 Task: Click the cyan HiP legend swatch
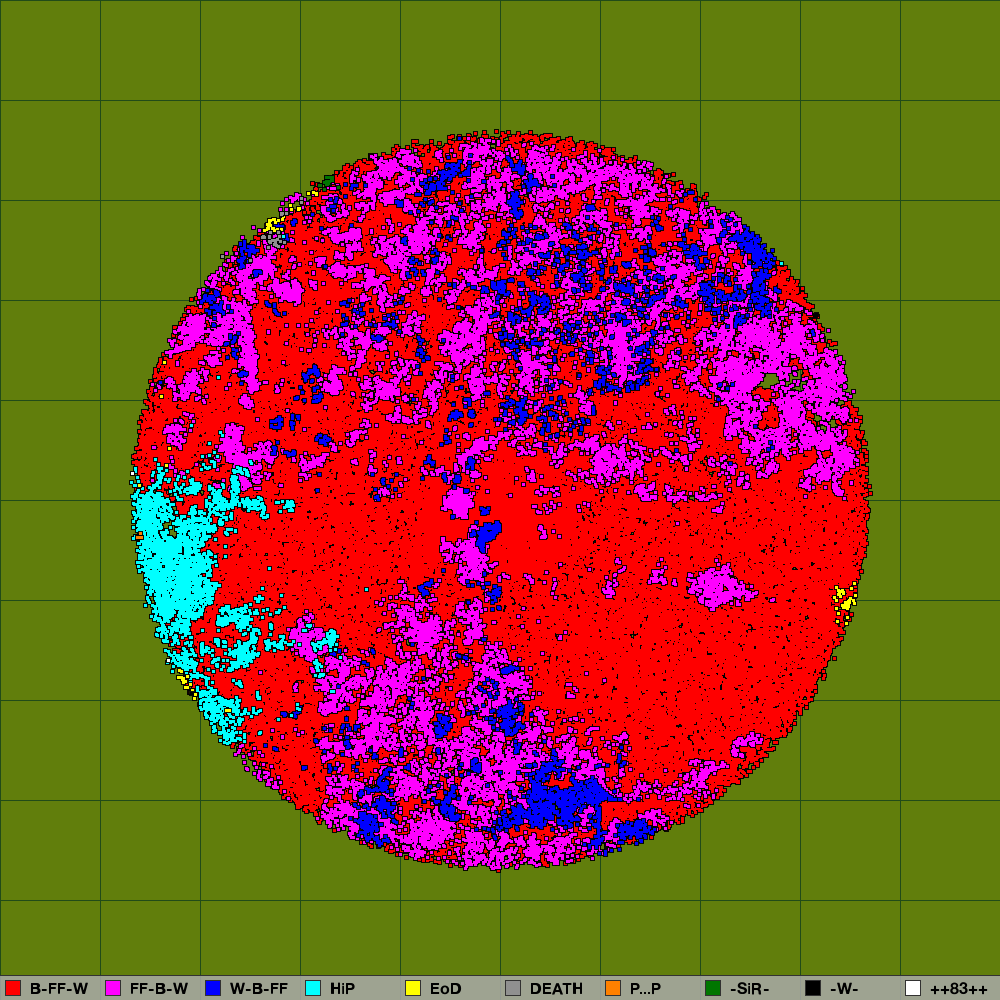pyautogui.click(x=313, y=988)
